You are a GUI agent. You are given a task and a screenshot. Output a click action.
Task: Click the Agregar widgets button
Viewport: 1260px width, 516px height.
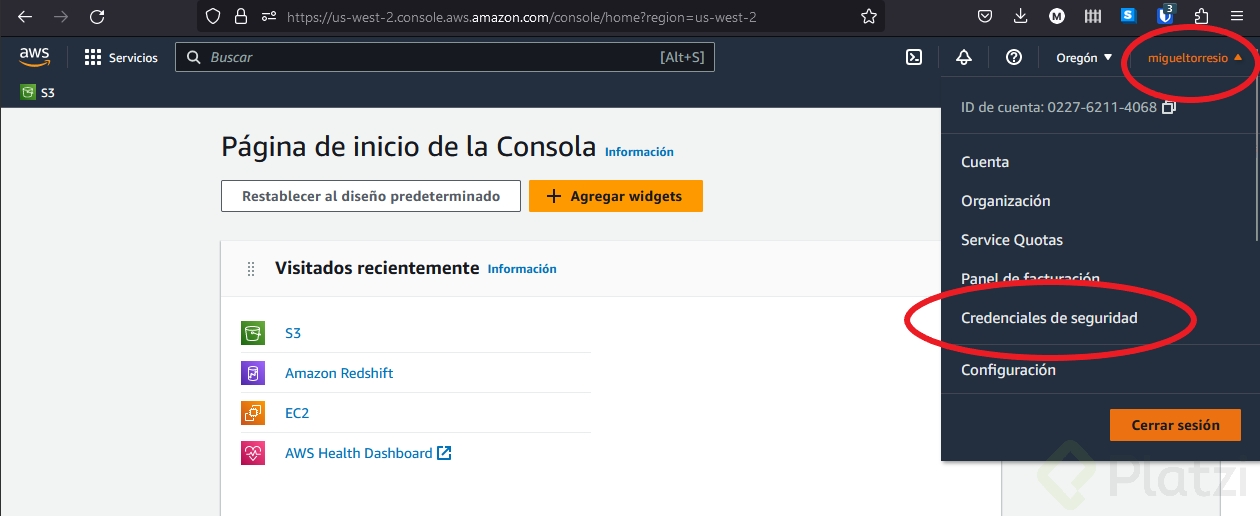coord(616,196)
